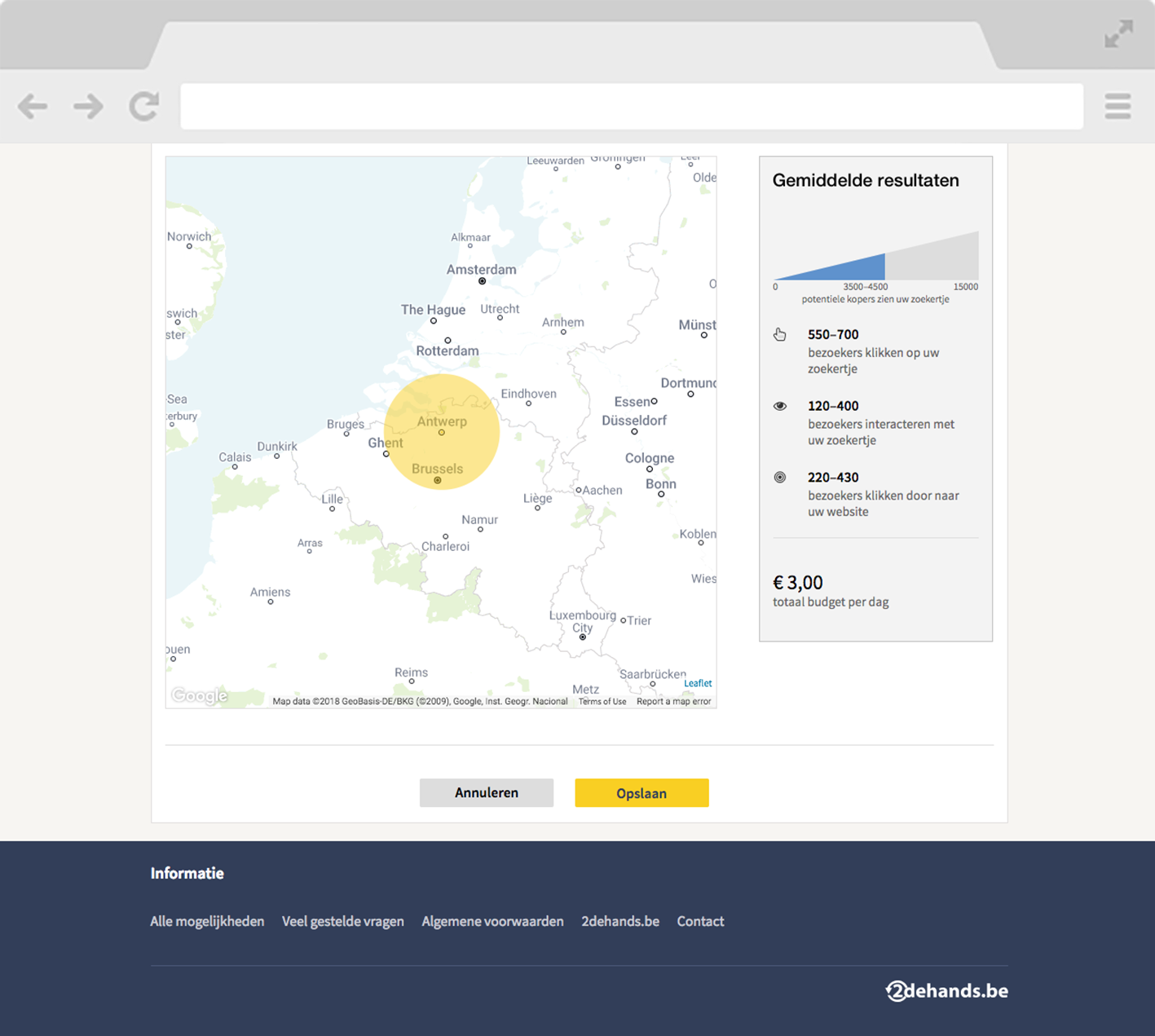Screen dimensions: 1155x1036
Task: Click the eye interactions icon
Action: (x=780, y=406)
